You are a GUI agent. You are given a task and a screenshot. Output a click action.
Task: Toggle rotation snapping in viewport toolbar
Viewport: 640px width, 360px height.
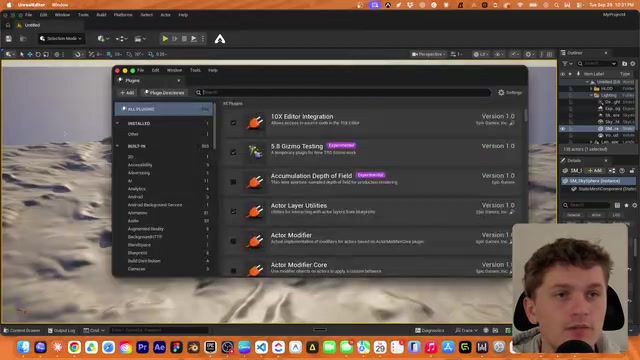pyautogui.click(x=129, y=54)
